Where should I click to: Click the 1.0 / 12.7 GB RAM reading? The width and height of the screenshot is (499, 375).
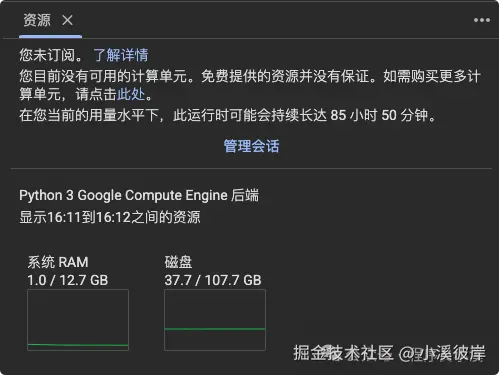click(68, 280)
